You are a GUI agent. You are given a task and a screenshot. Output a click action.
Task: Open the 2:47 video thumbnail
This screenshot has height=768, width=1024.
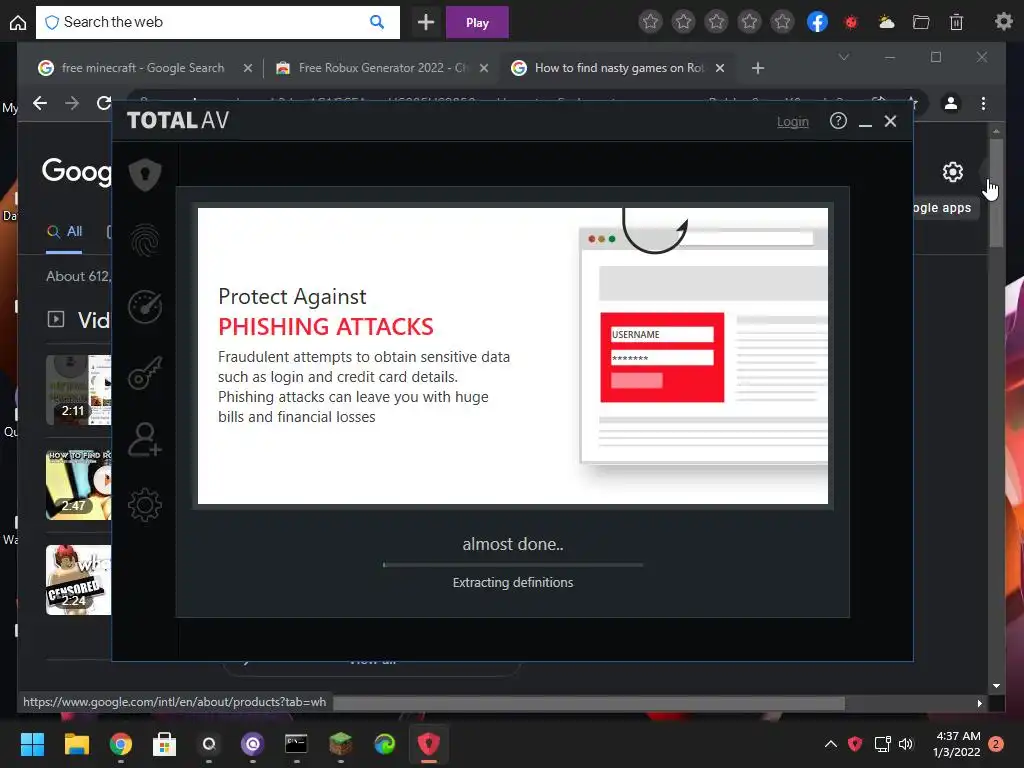(78, 485)
